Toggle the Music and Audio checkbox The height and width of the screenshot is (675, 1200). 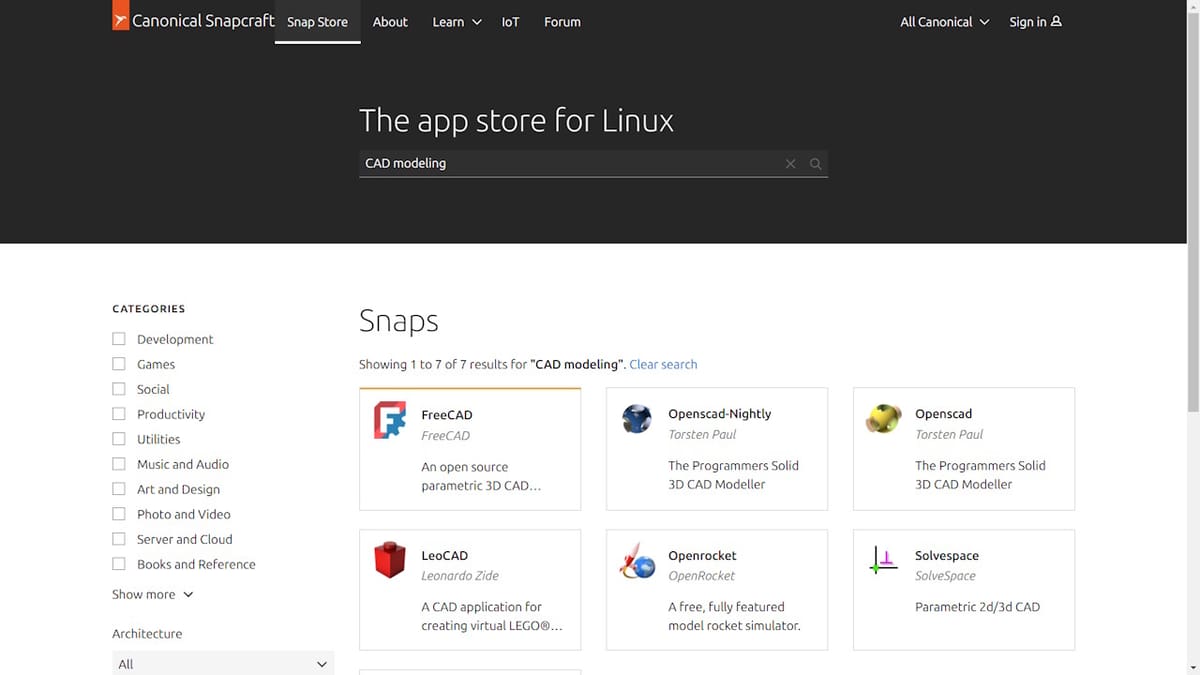point(119,464)
